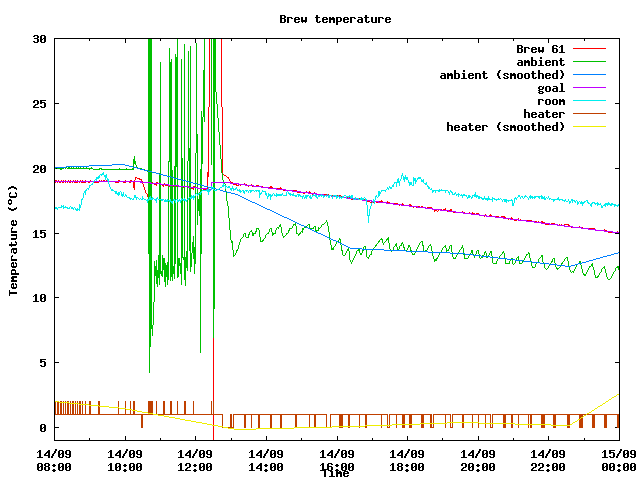This screenshot has height=480, width=640.
Task: Click the purple goal legend line sample
Action: click(x=589, y=87)
